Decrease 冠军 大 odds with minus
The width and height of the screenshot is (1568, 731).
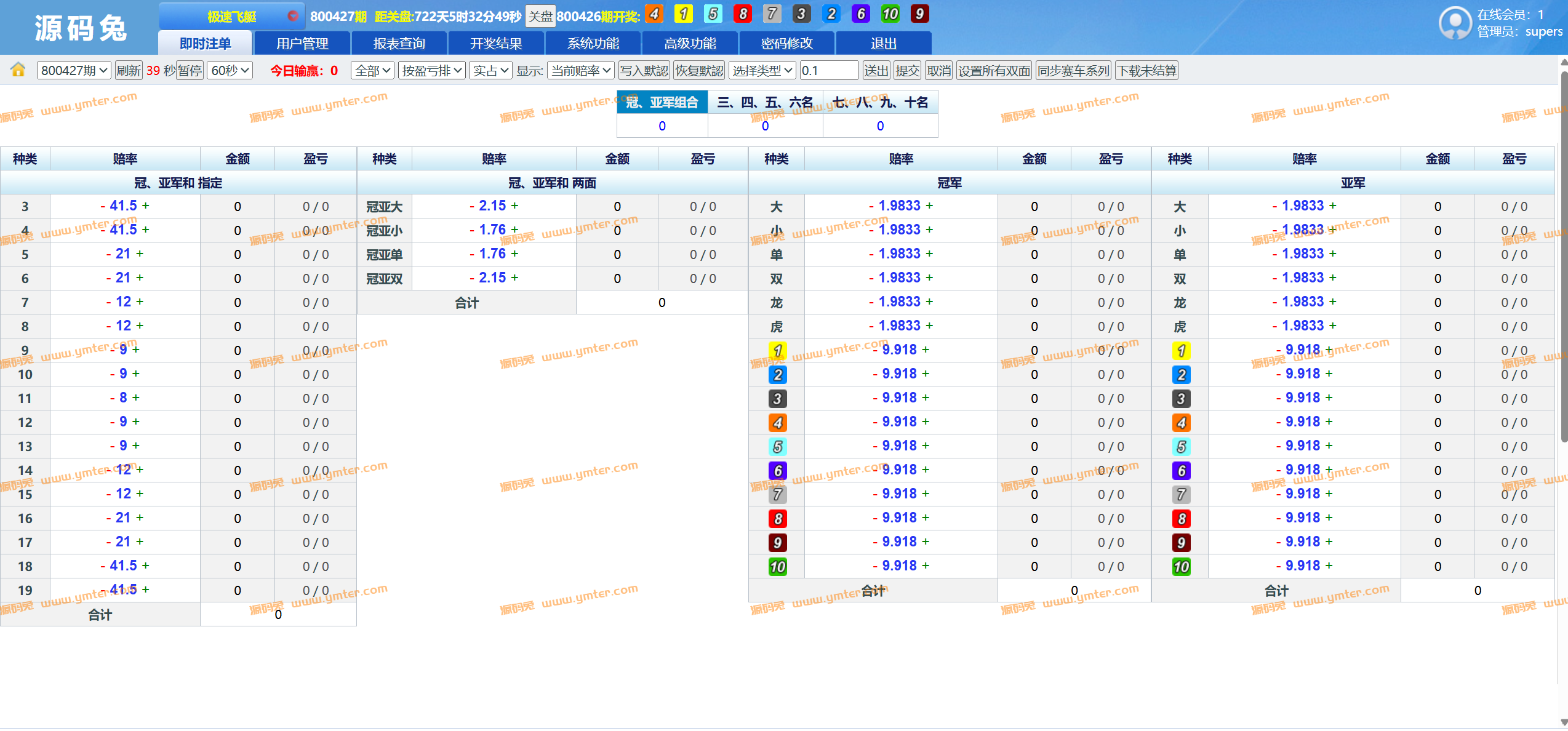click(871, 206)
